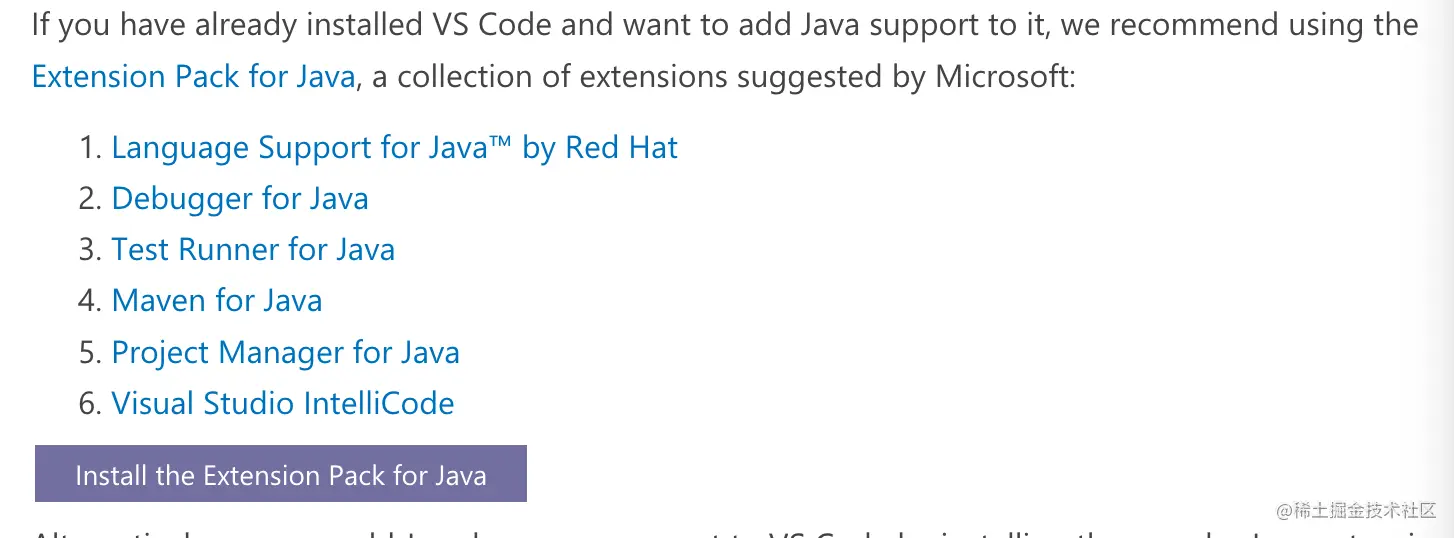
Task: Click the 稀土掘金技术社区 watermark
Action: [x=1356, y=511]
